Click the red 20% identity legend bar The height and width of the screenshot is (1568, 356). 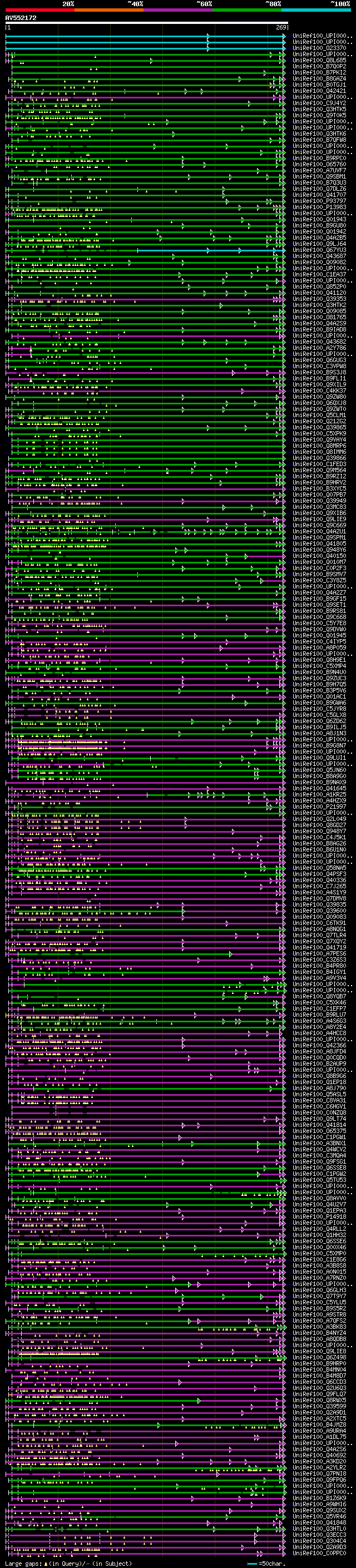click(40, 11)
